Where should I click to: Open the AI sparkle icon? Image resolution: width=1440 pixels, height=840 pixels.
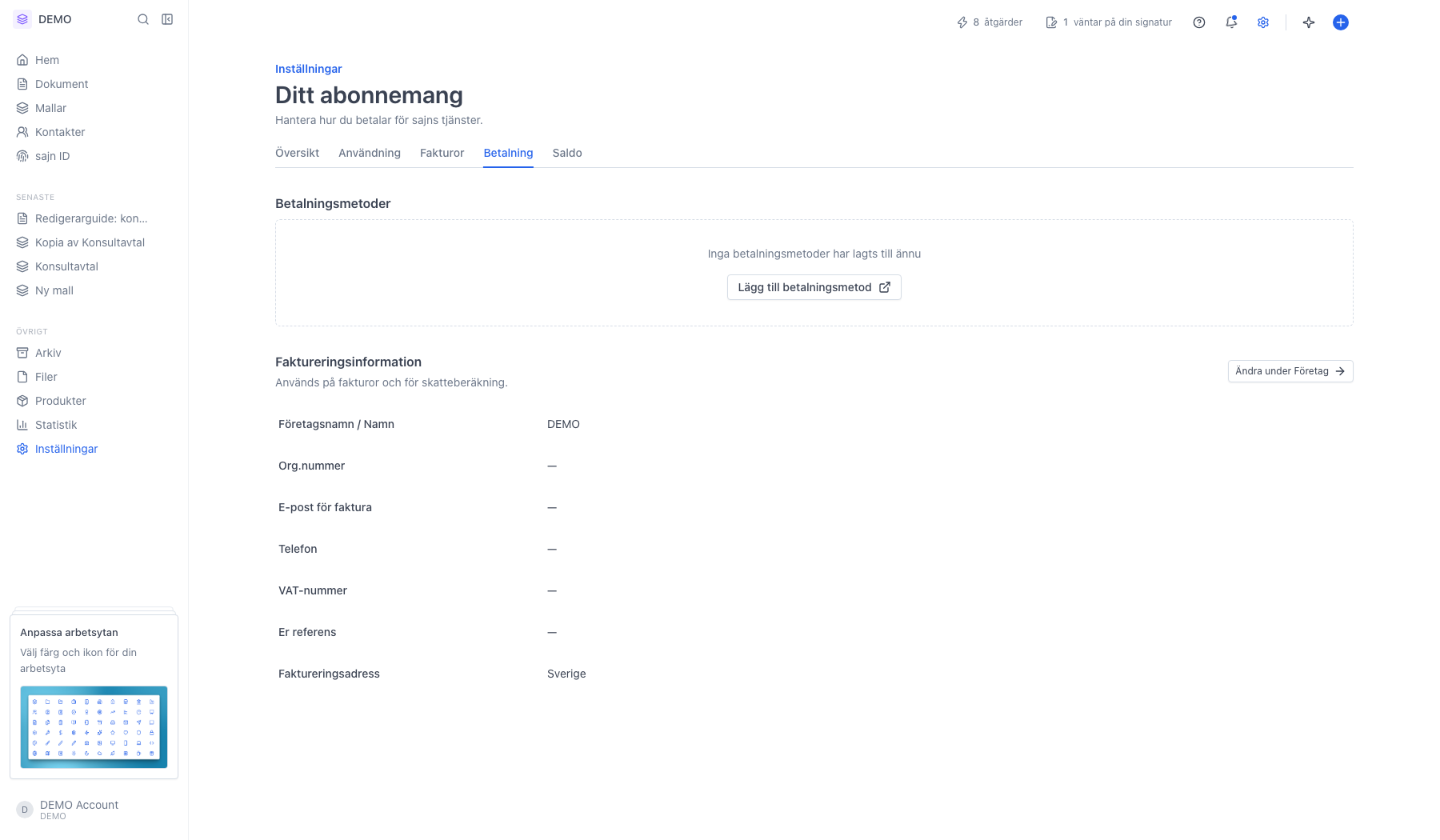click(1309, 22)
